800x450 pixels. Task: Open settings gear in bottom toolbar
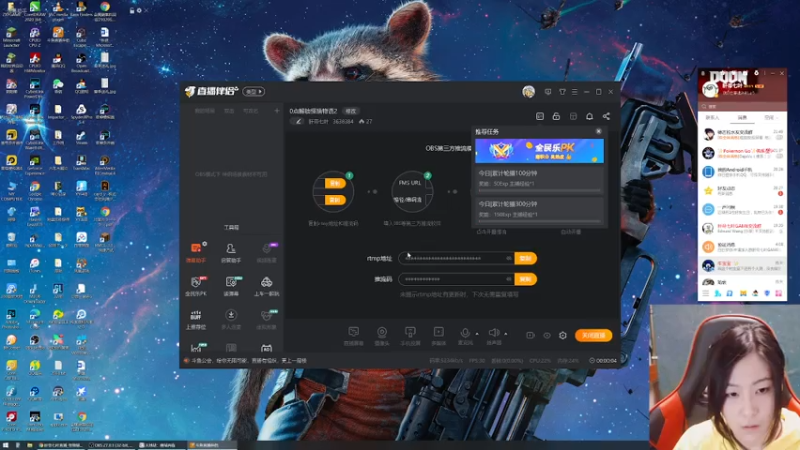(563, 335)
